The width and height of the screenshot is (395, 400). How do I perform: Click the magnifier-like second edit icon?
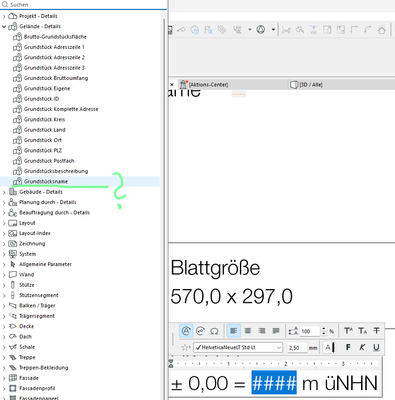click(300, 30)
